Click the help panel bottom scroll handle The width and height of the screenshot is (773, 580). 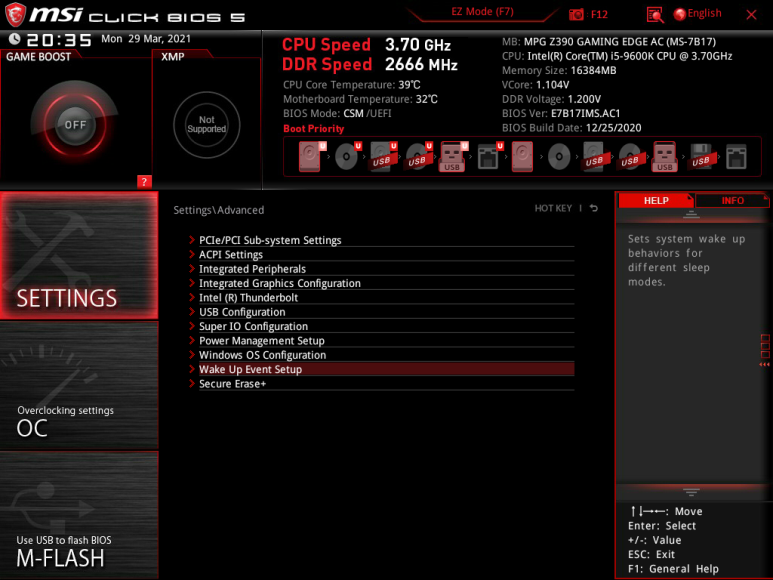tap(691, 492)
